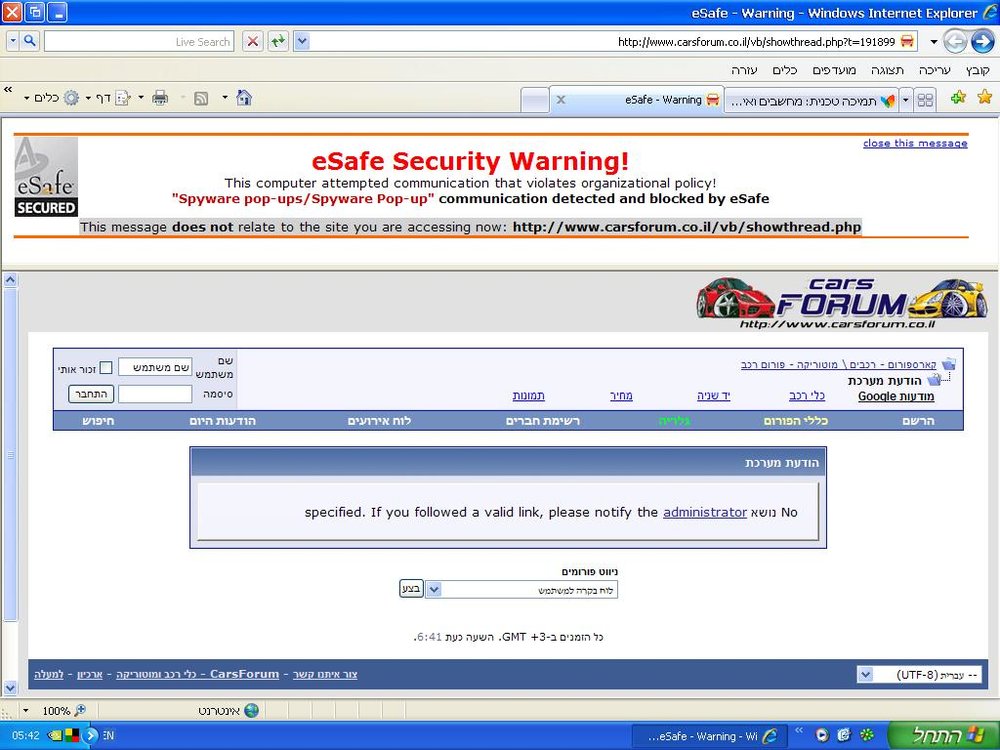
Task: Click the folder icon beside breadcrumb
Action: pos(948,364)
